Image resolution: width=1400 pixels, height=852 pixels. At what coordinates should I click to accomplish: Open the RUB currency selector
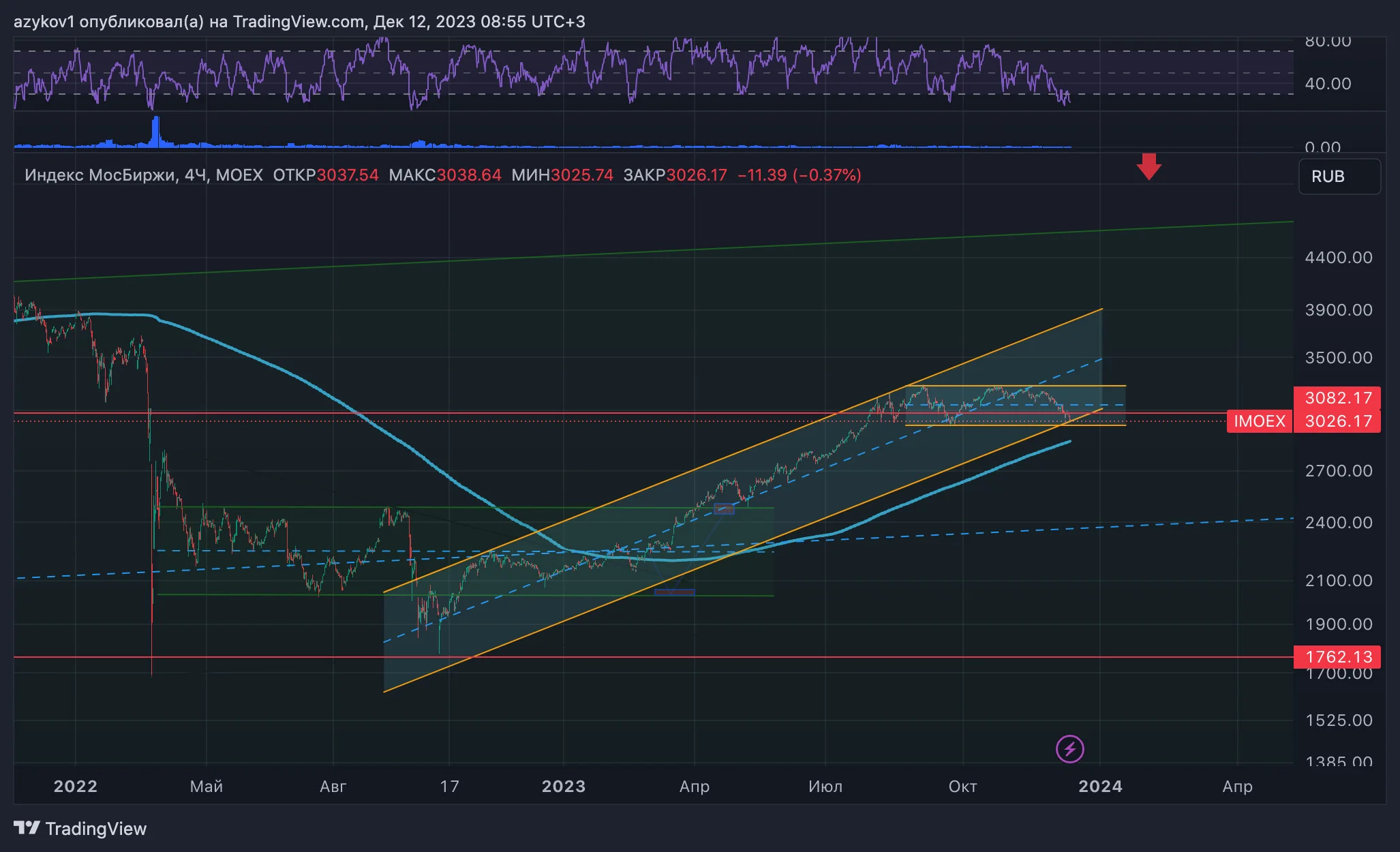coord(1339,177)
